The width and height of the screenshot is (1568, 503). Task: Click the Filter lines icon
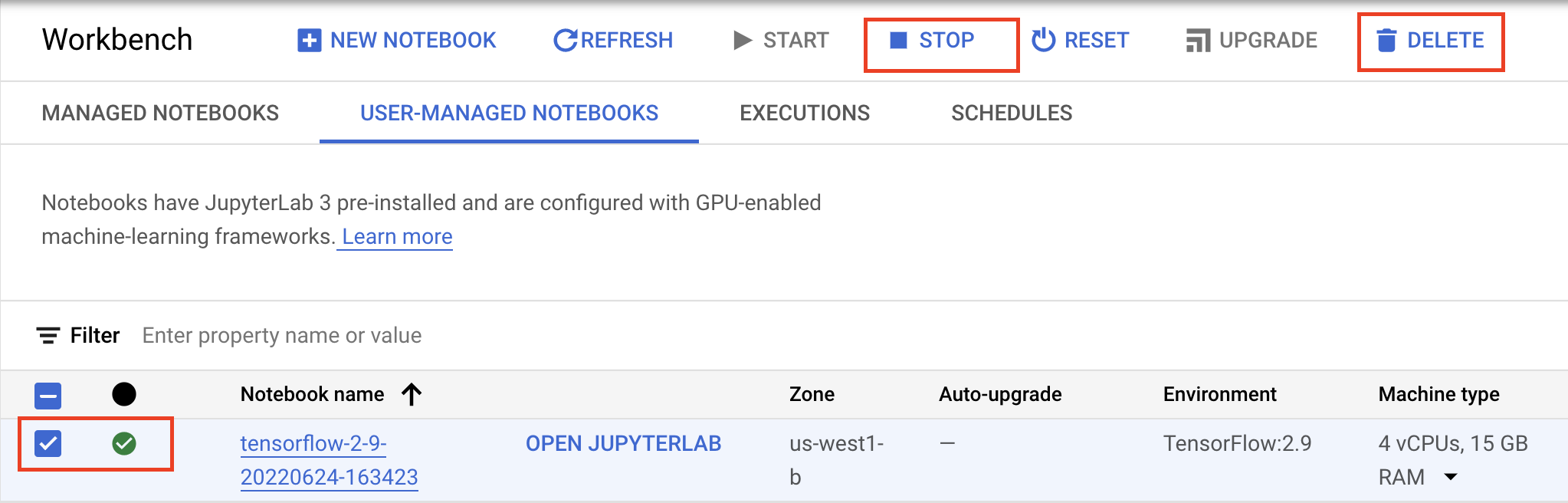48,336
